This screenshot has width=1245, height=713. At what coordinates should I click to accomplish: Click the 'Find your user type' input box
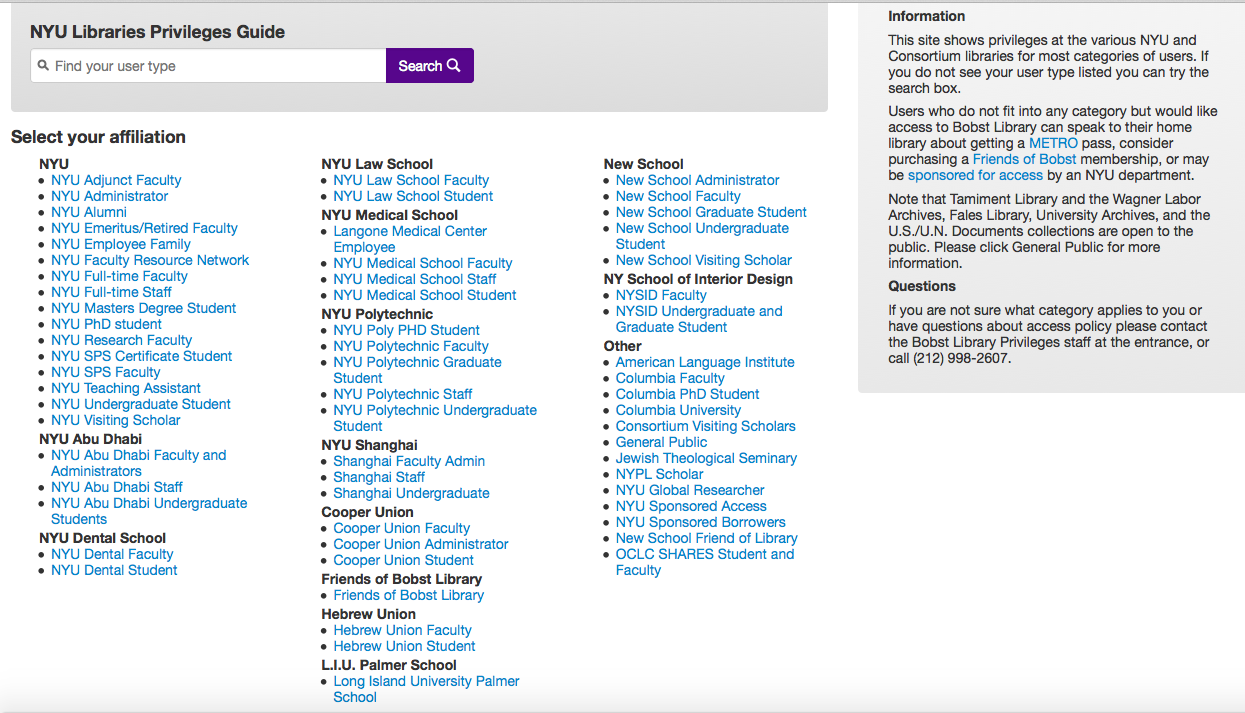[x=200, y=64]
